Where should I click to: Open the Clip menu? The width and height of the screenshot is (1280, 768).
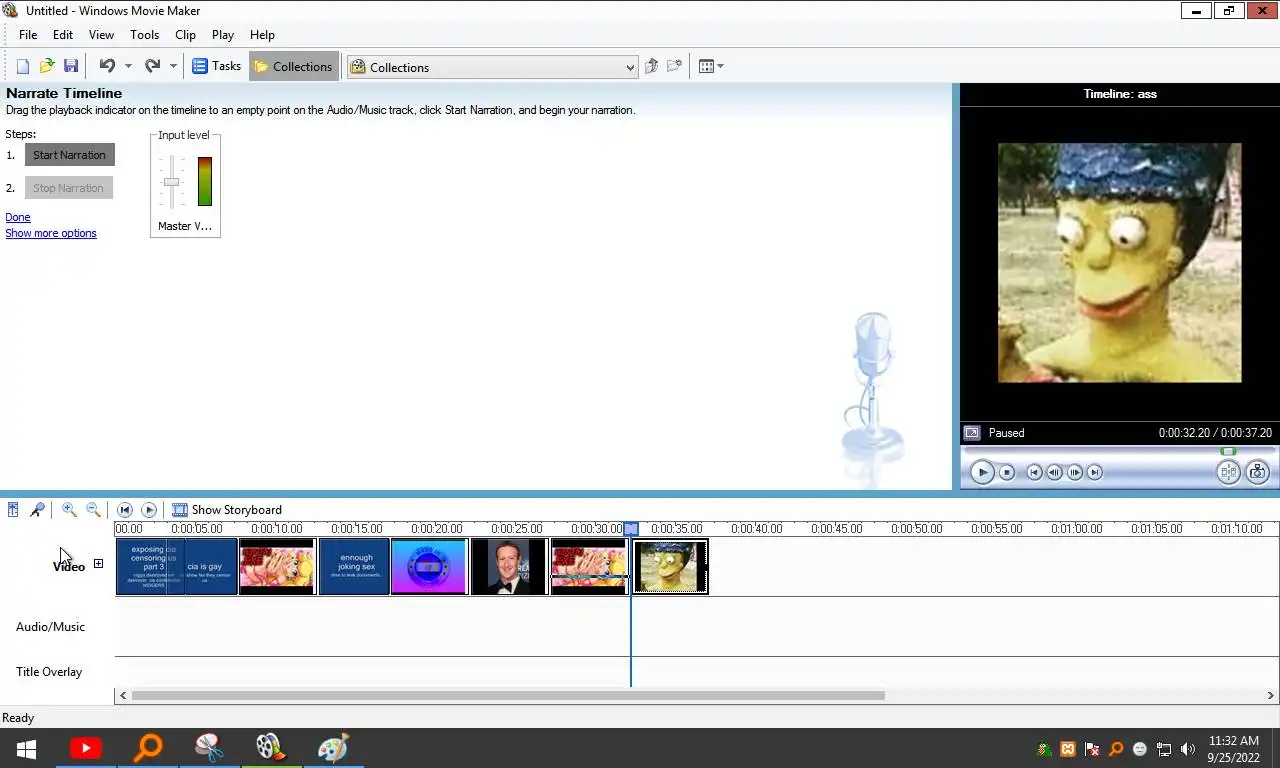(x=185, y=34)
